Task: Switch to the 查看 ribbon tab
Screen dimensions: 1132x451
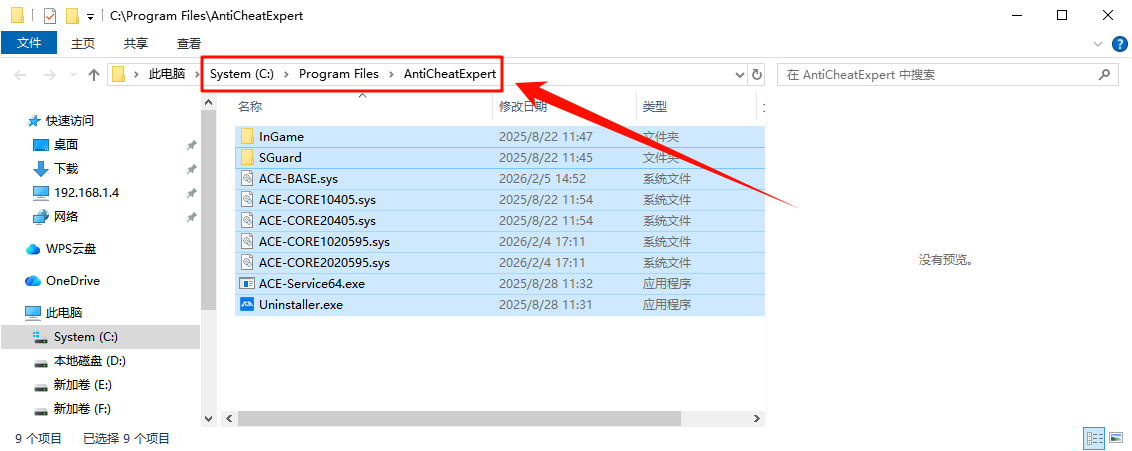Action: point(189,43)
